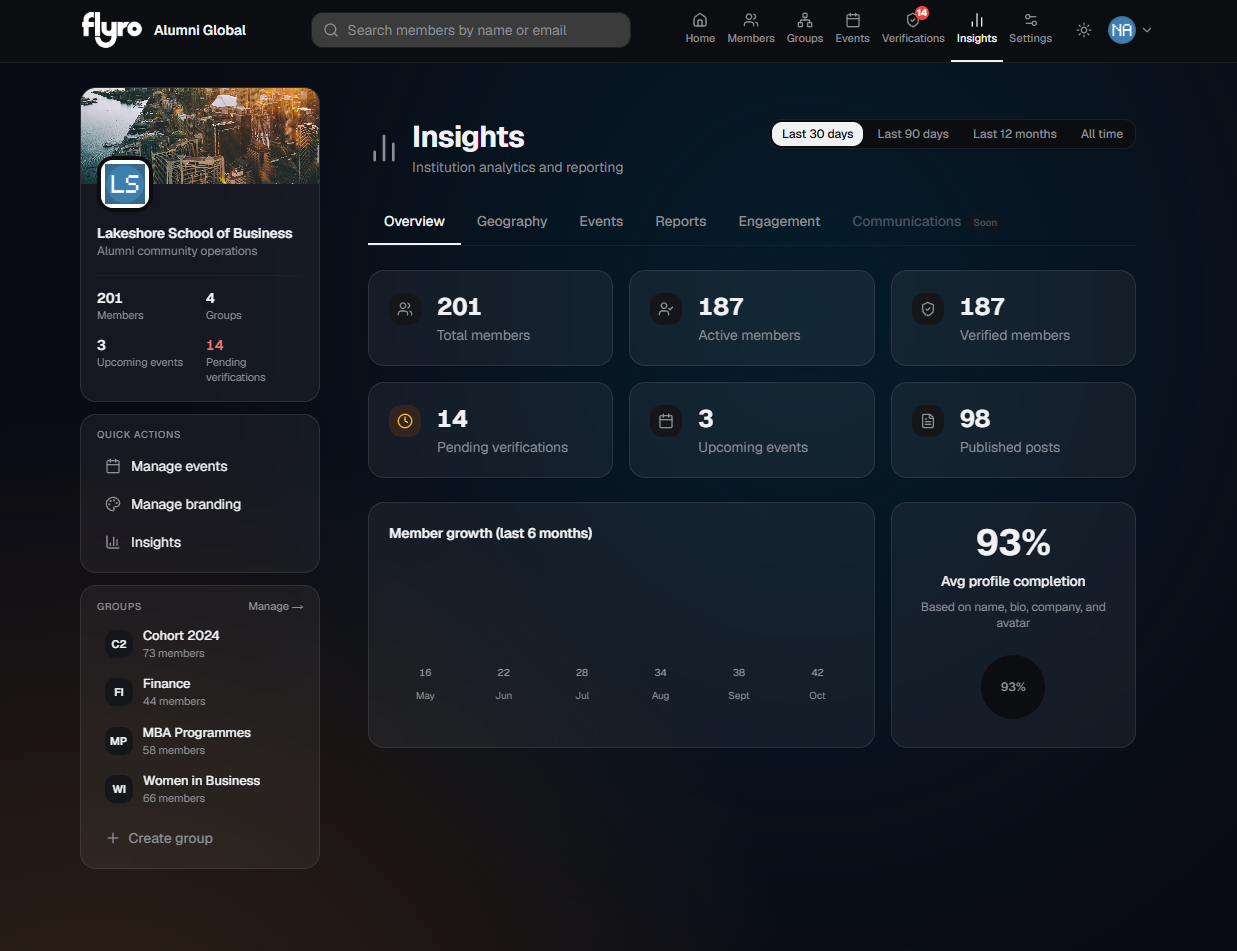Click the Pending verifications clock icon
The height and width of the screenshot is (951, 1237).
click(405, 422)
